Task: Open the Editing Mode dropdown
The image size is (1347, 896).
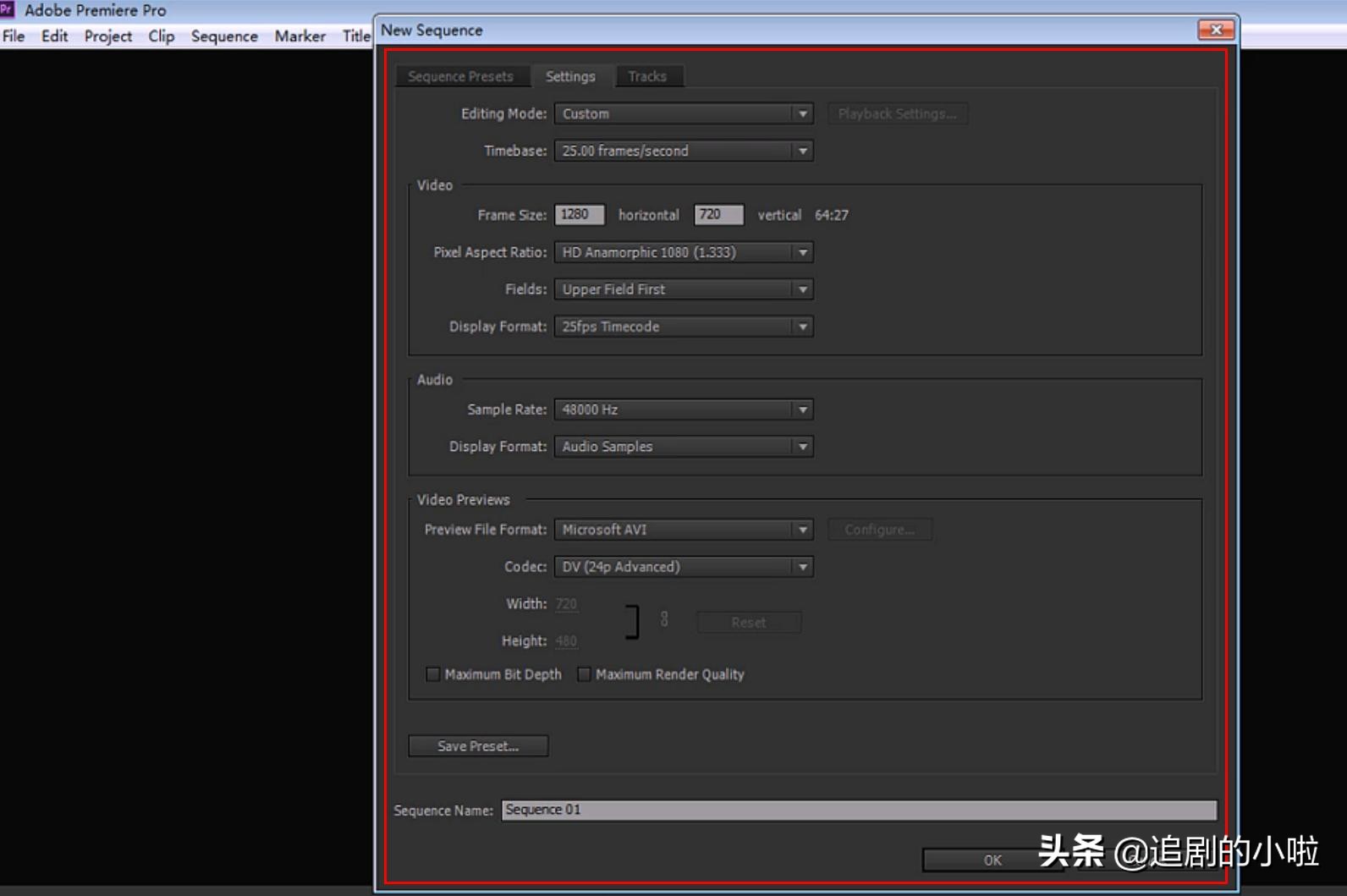Action: pos(684,113)
